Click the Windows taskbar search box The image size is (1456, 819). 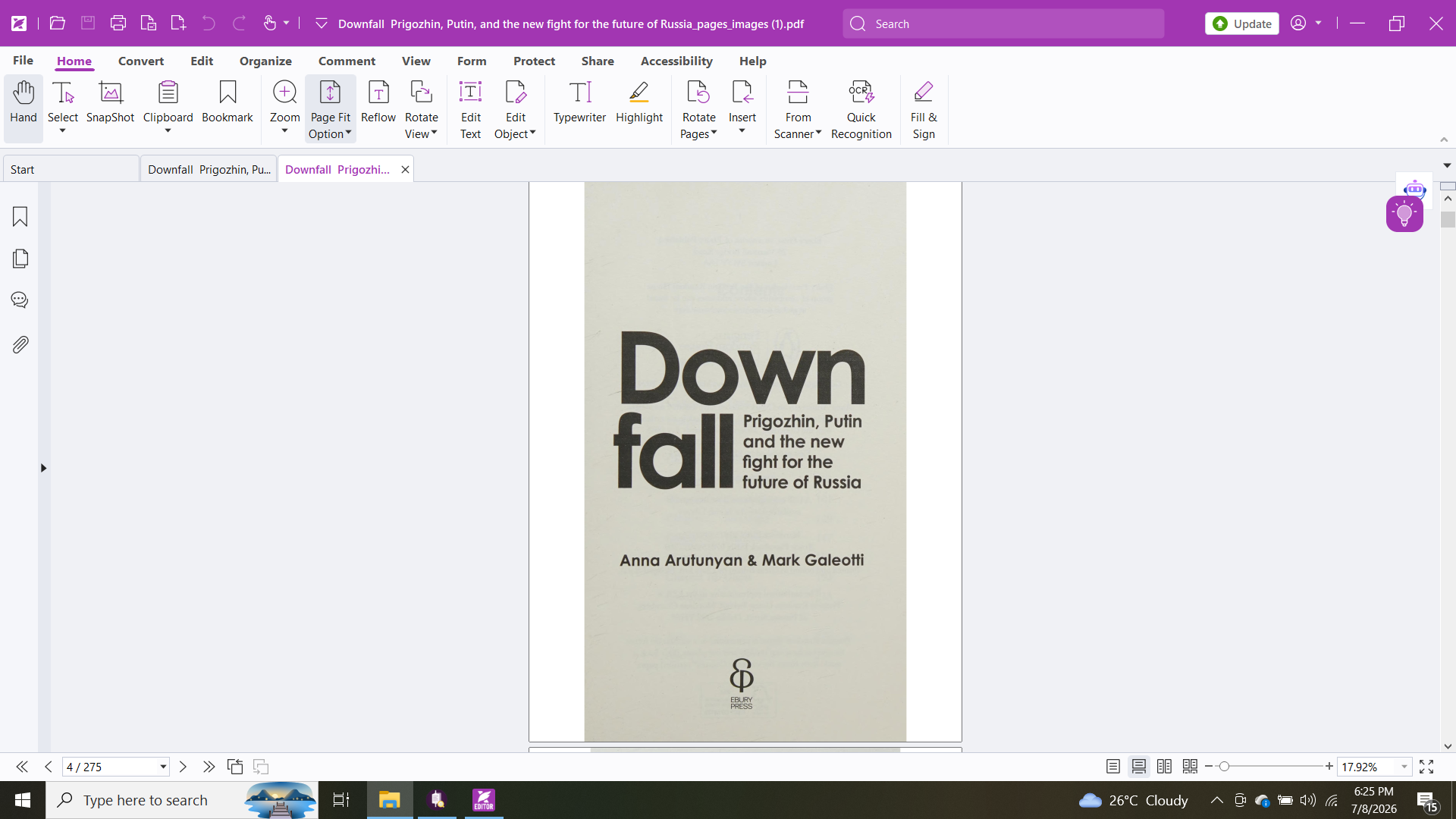pos(182,800)
